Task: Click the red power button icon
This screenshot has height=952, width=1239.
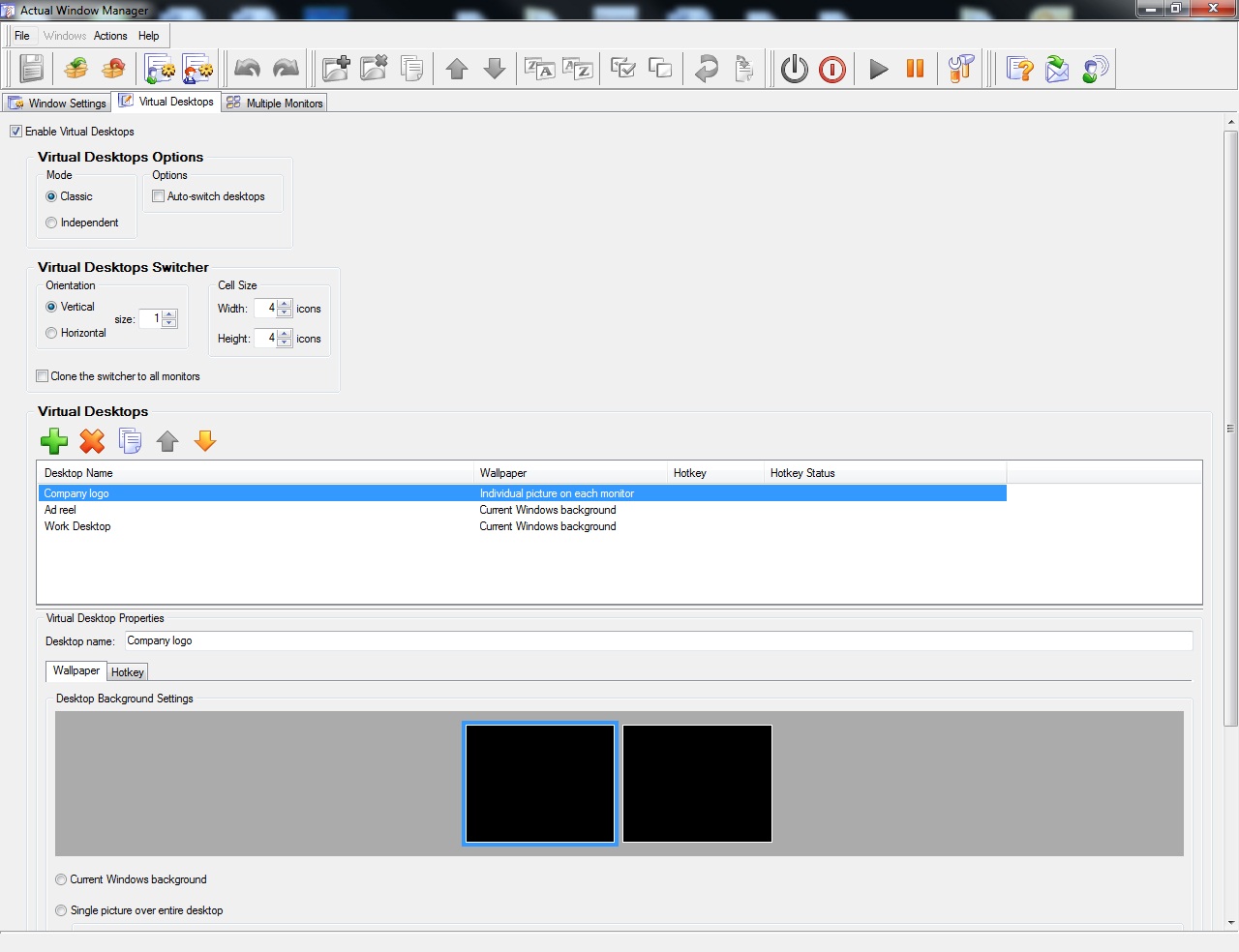Action: coord(832,69)
